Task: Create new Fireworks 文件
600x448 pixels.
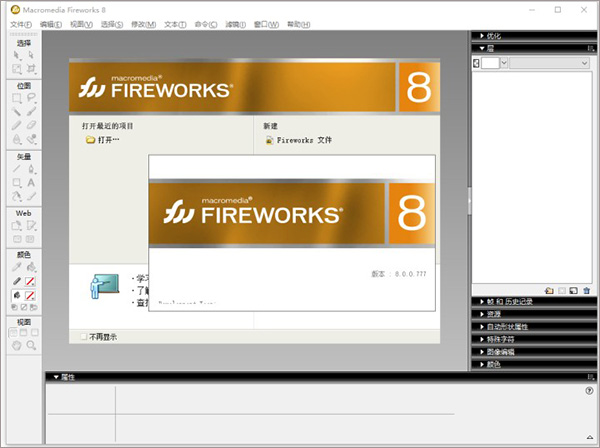Action: (x=303, y=141)
